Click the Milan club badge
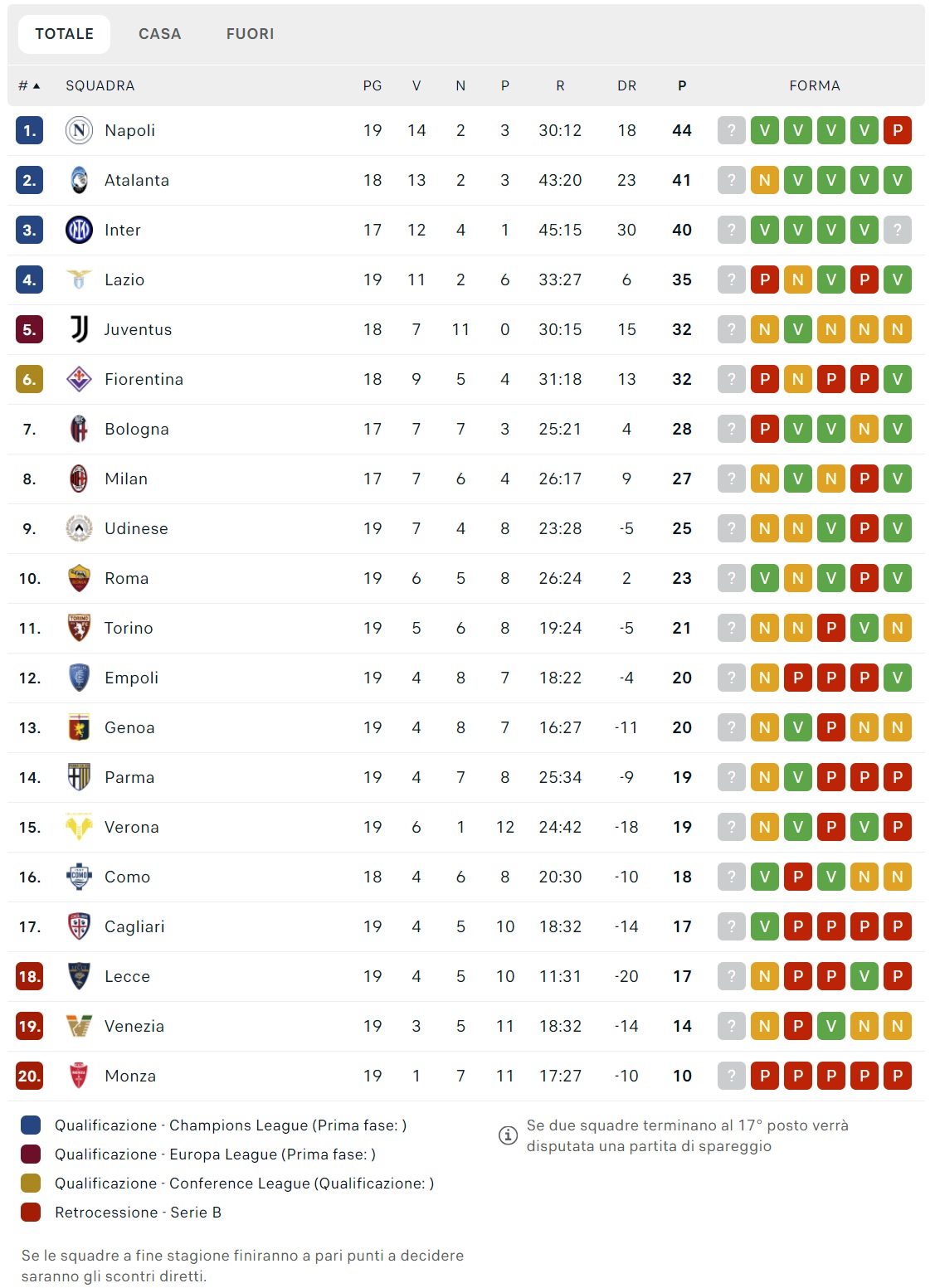This screenshot has height=1288, width=935. (x=79, y=479)
